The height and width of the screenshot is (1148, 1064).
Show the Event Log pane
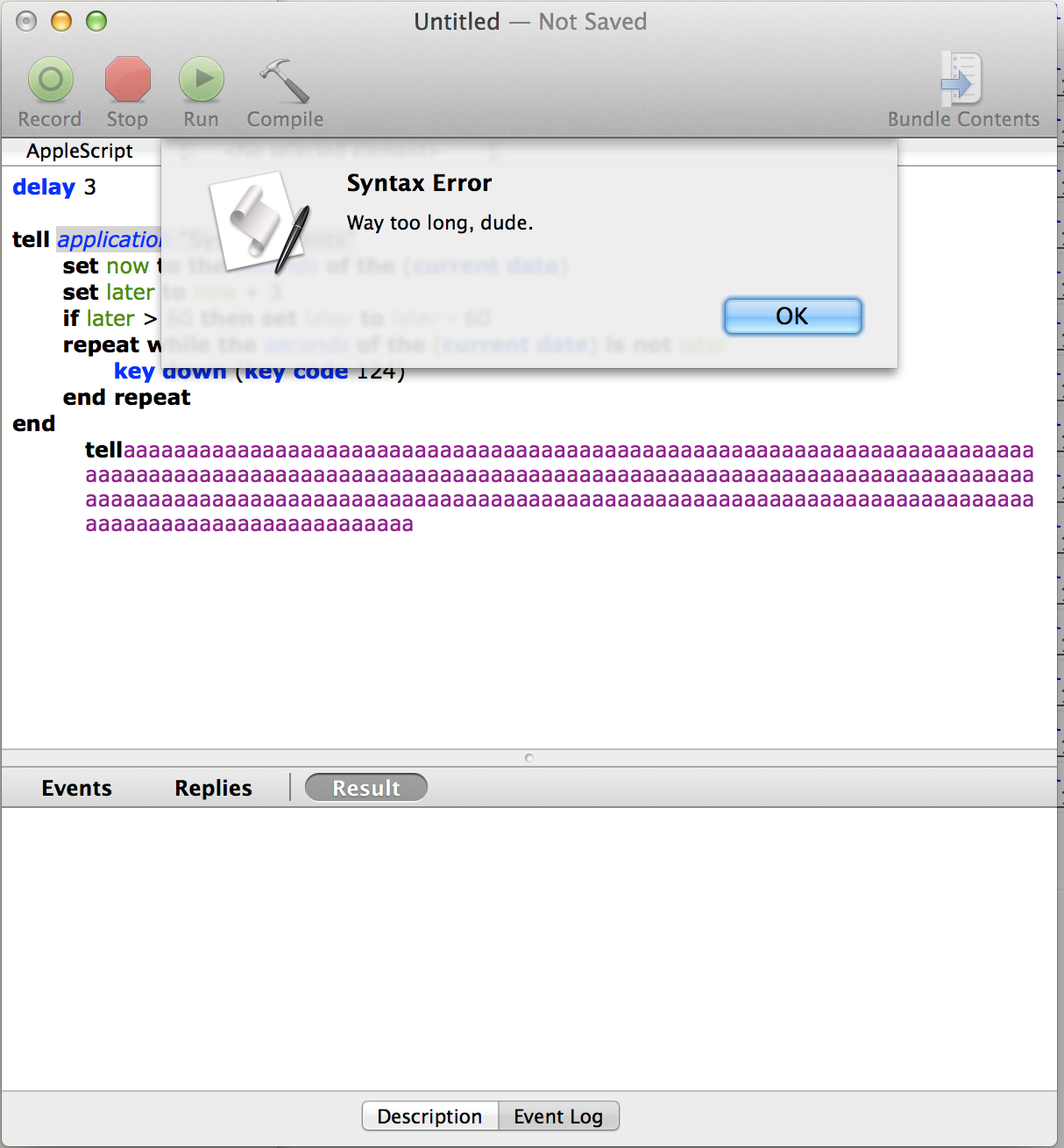558,1116
